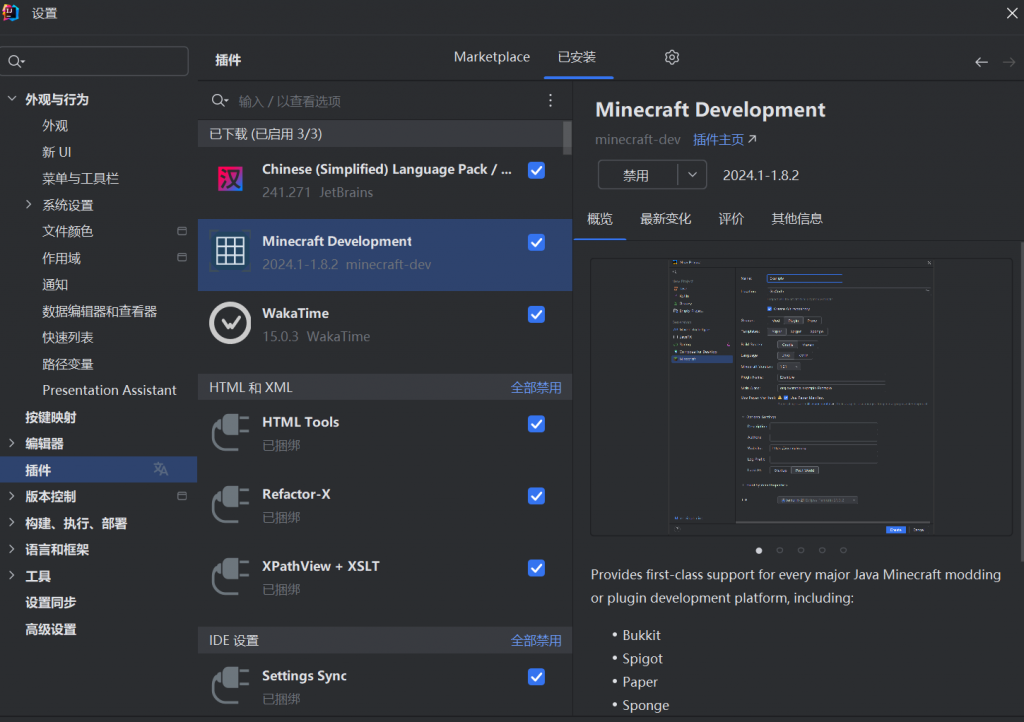This screenshot has width=1024, height=722.
Task: Select the second screenshot carousel dot
Action: pyautogui.click(x=780, y=550)
